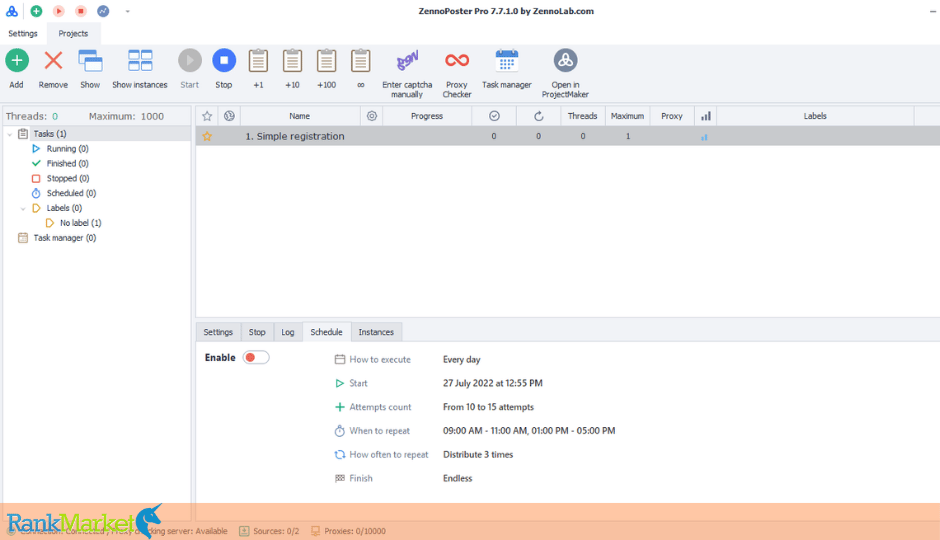Click the green plus quick-access icon
940x540 pixels.
[36, 11]
